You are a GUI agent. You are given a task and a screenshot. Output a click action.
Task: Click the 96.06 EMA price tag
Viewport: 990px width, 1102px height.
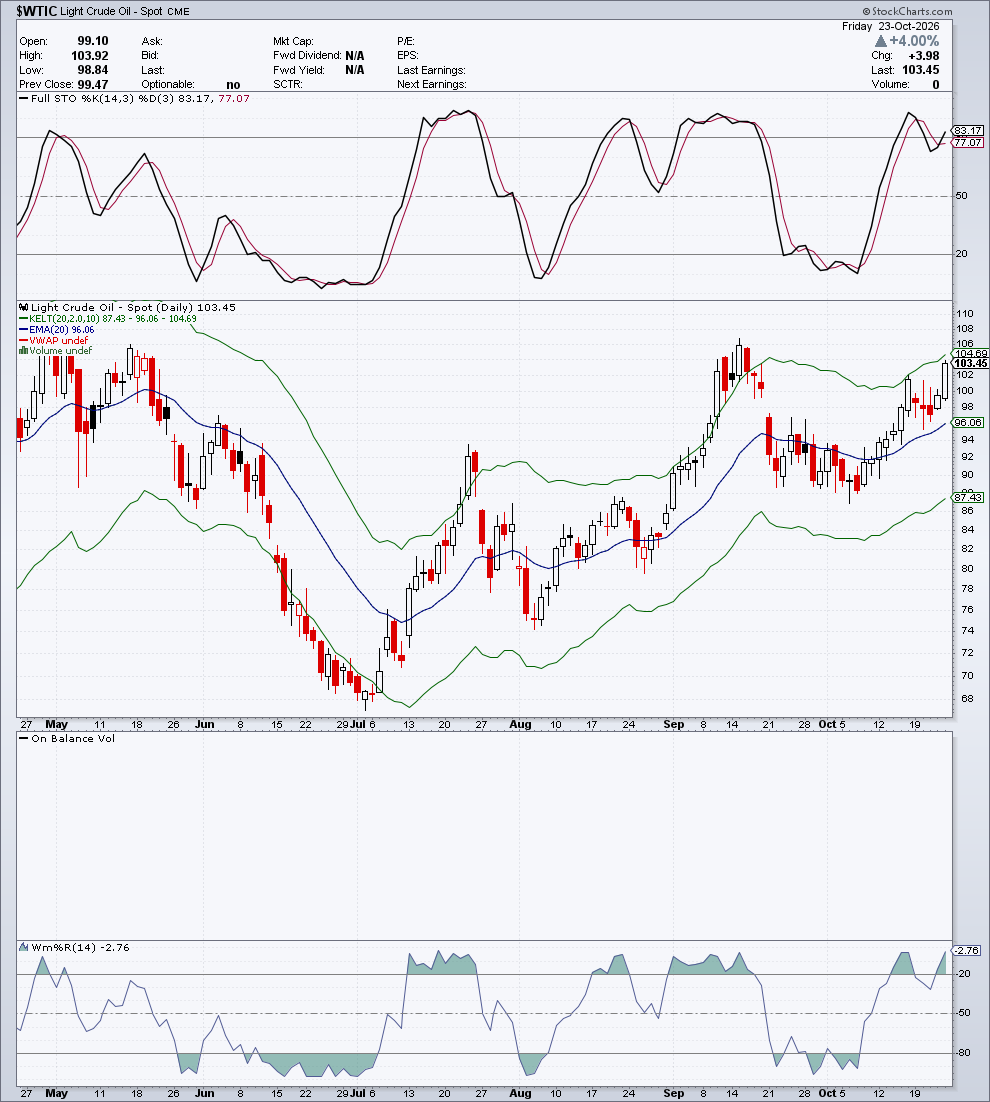(968, 422)
